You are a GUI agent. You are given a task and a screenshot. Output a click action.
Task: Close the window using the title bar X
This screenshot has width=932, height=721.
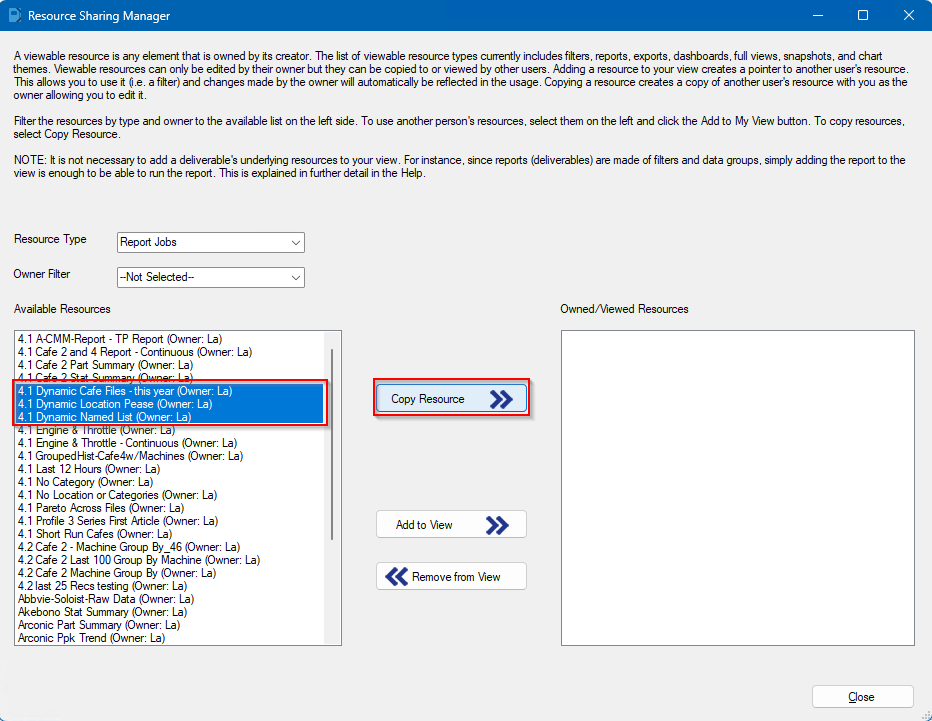coord(908,15)
